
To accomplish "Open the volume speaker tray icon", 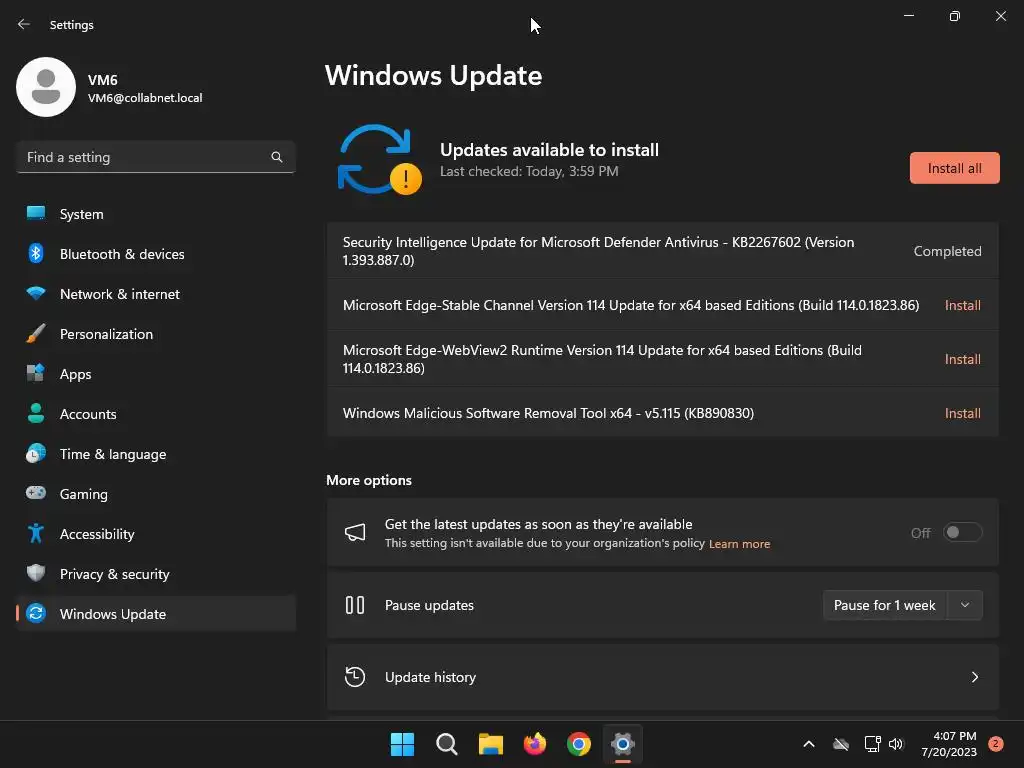I will (x=896, y=744).
